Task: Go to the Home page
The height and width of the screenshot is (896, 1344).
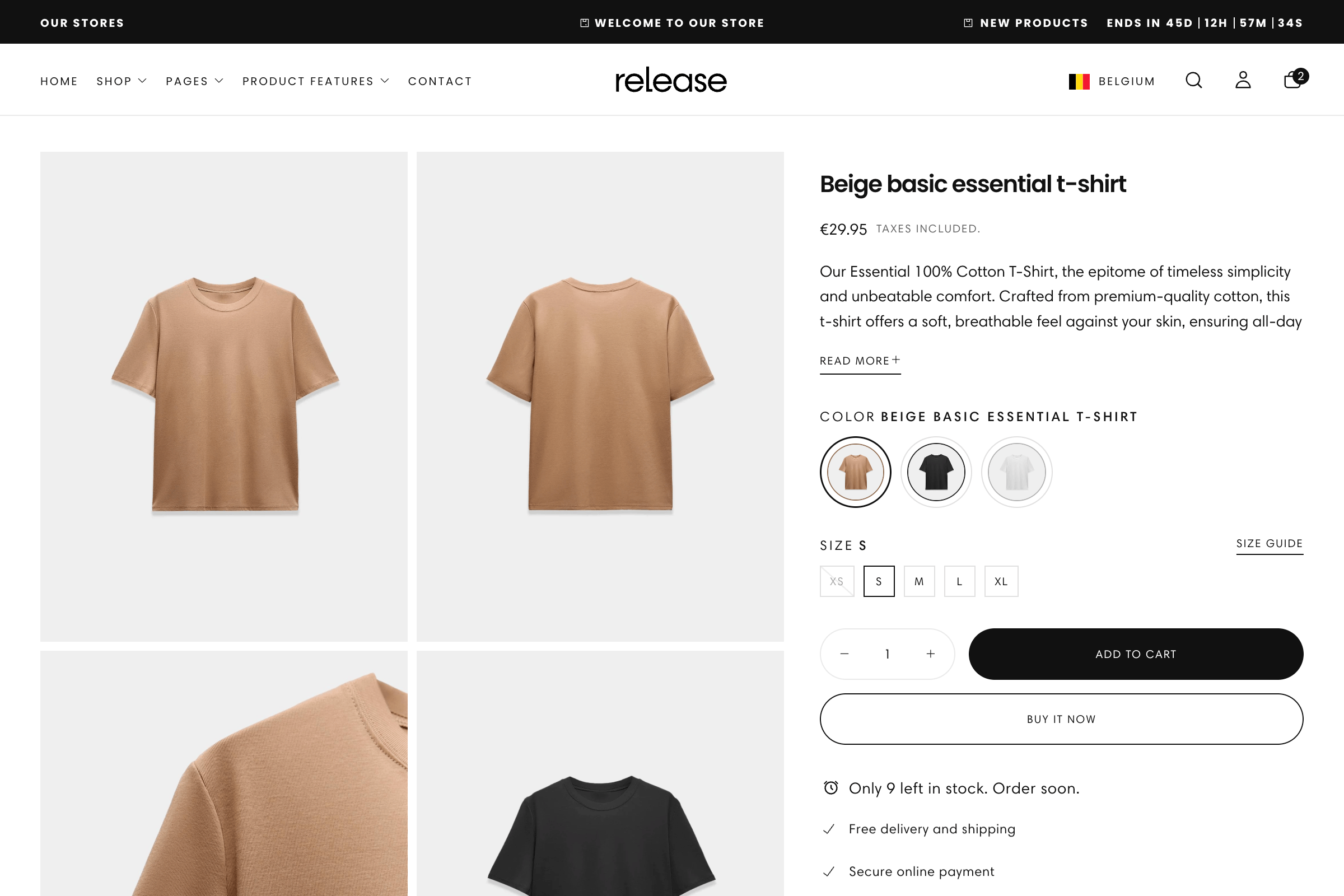Action: [x=59, y=81]
